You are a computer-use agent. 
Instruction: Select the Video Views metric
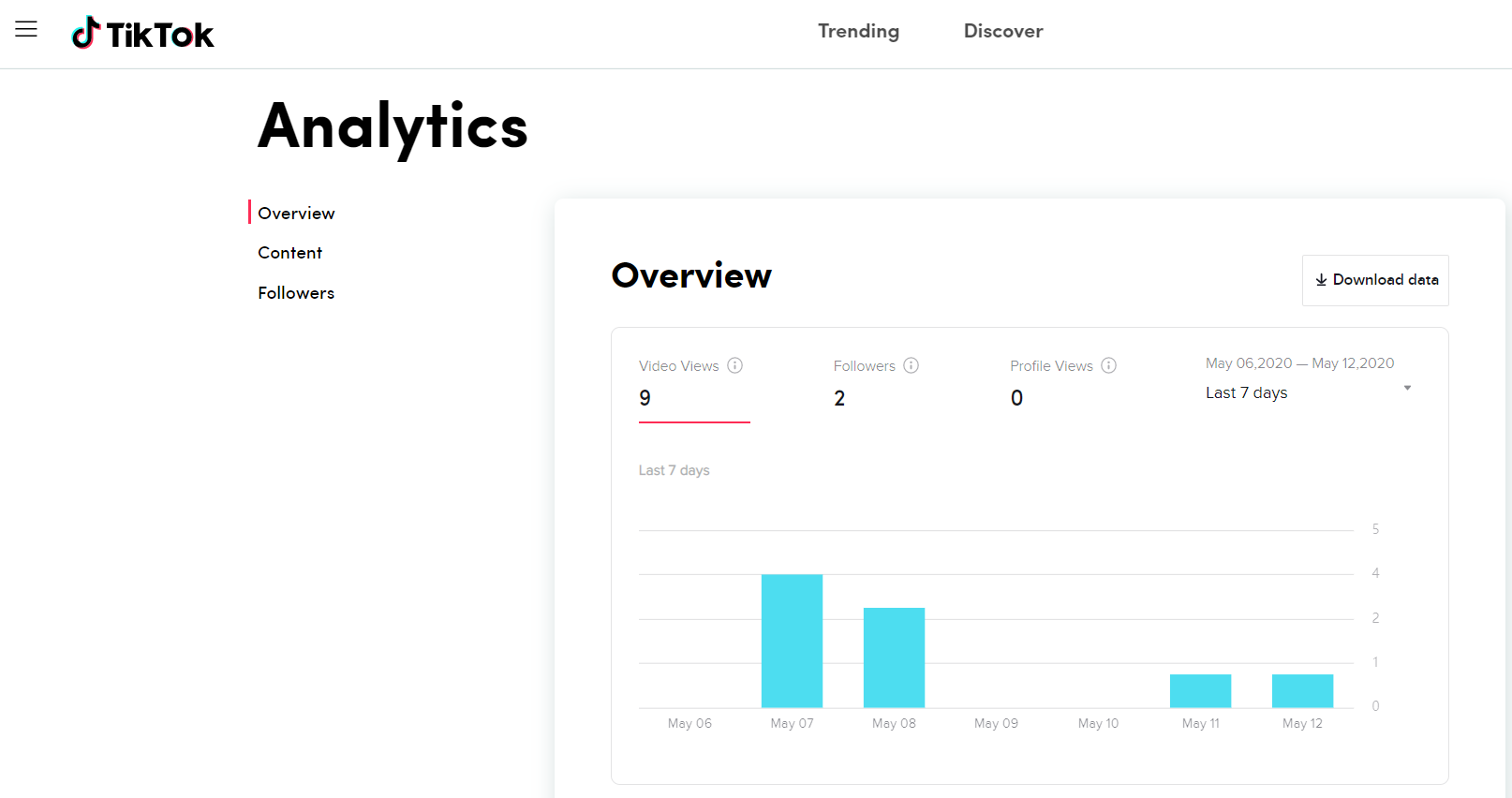click(x=678, y=366)
